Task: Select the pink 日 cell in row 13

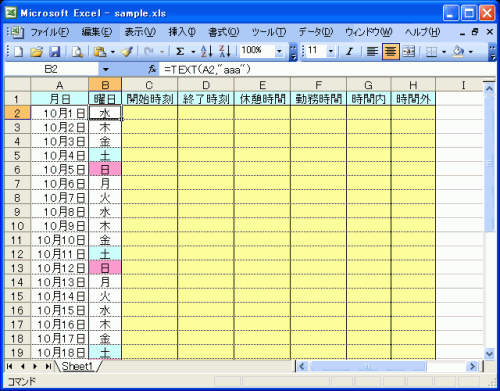Action: click(x=105, y=268)
